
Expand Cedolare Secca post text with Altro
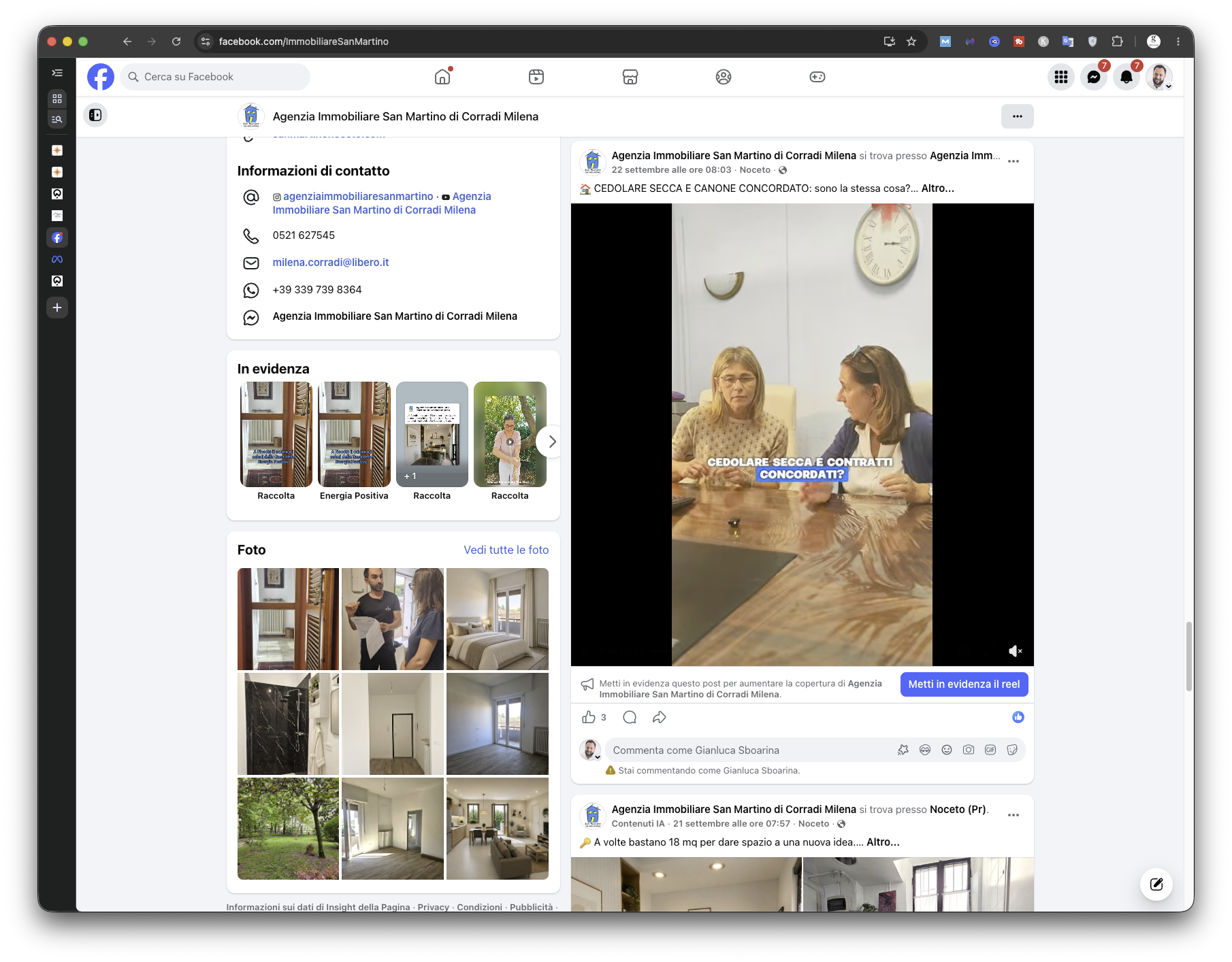[938, 188]
